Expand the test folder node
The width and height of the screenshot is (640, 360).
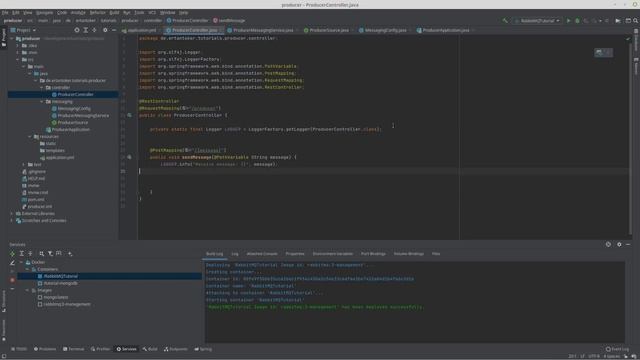pos(24,164)
